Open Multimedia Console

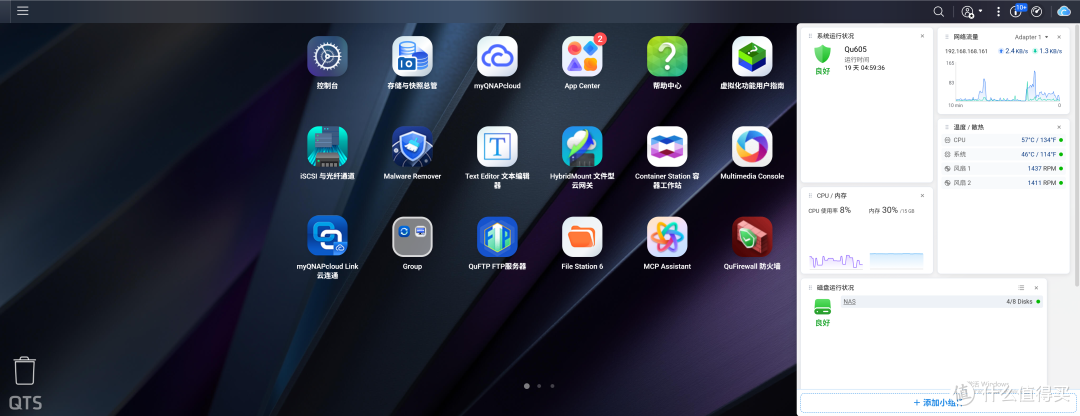coord(752,146)
